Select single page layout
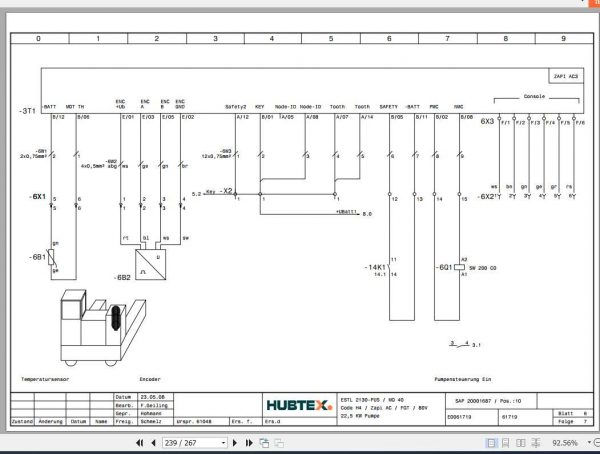 (x=491, y=443)
